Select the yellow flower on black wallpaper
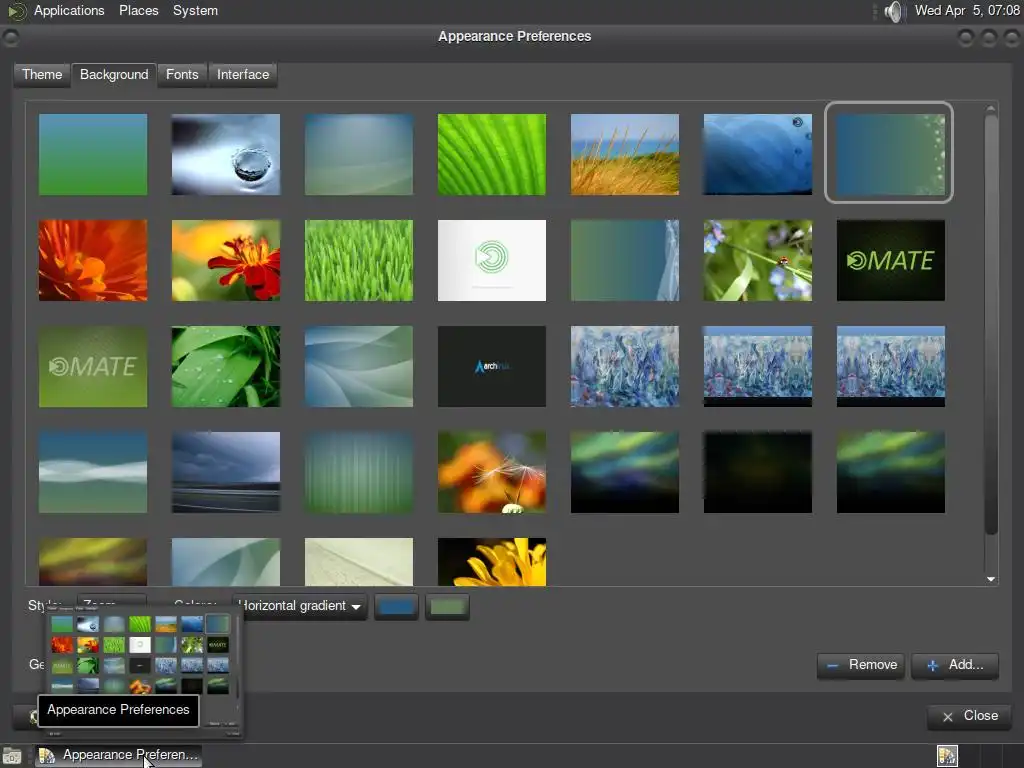Screen dimensions: 1024x768 pyautogui.click(x=492, y=562)
